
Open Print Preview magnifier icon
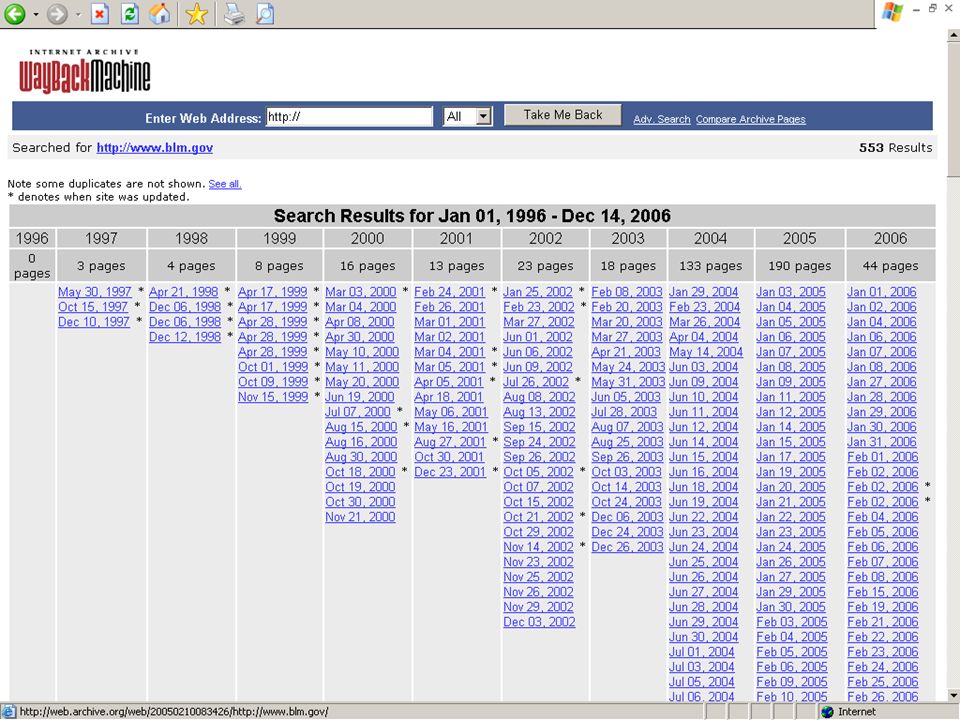(x=264, y=13)
